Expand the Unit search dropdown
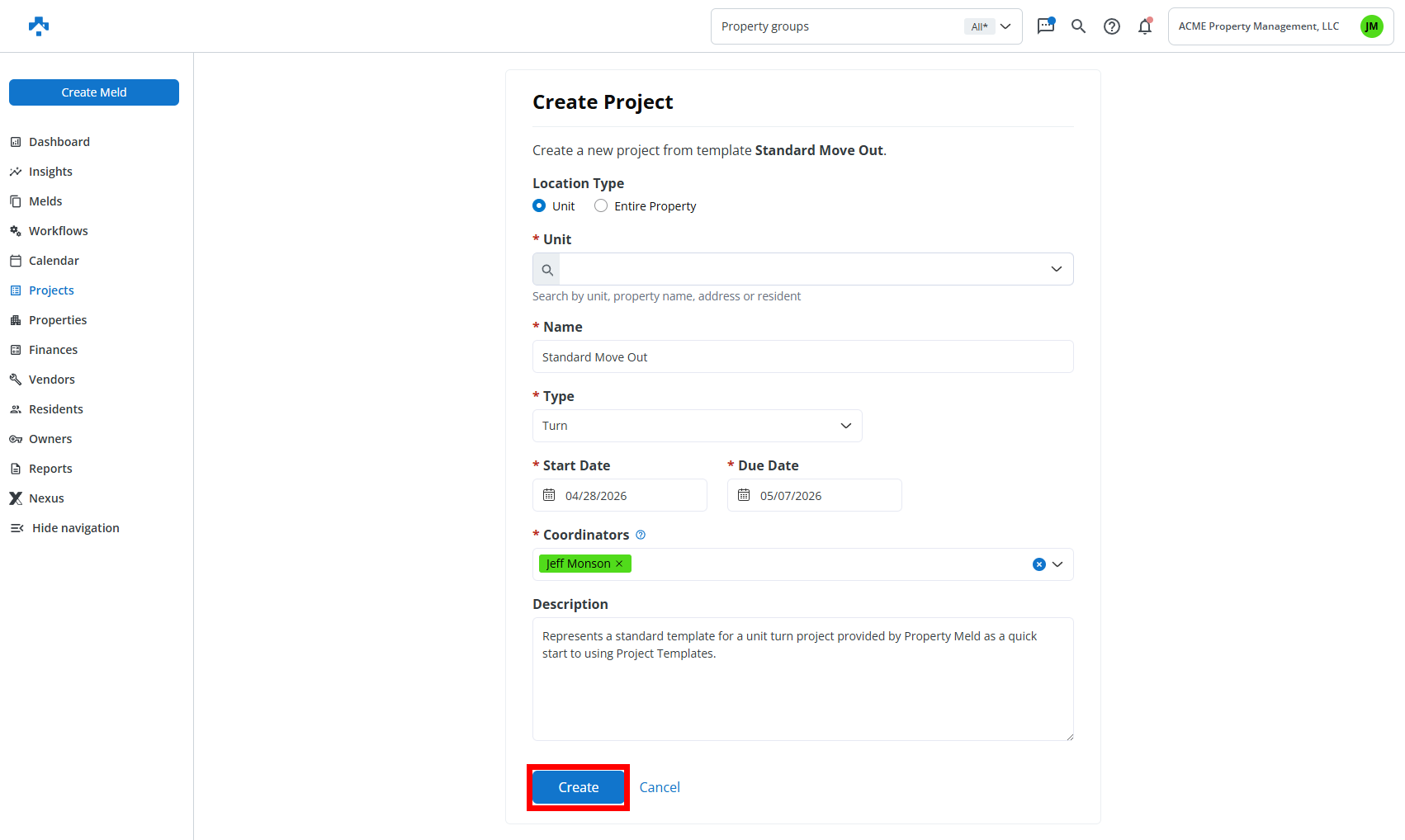This screenshot has width=1405, height=840. point(1056,269)
